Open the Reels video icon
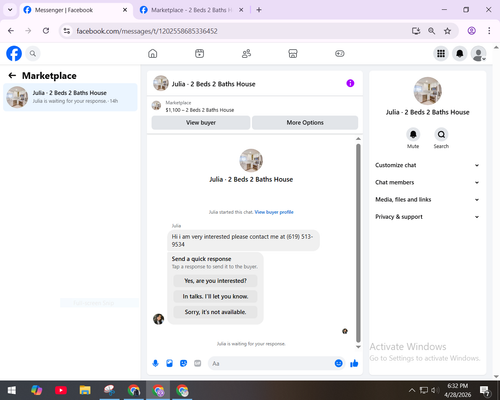The height and width of the screenshot is (400, 500). (199, 53)
